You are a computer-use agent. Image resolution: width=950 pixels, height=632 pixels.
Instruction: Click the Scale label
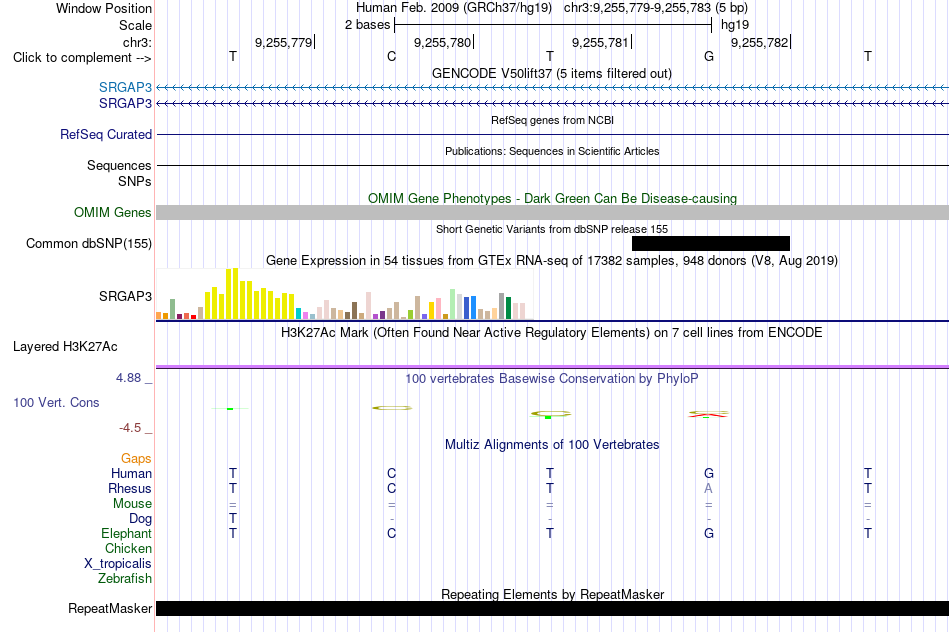point(135,25)
